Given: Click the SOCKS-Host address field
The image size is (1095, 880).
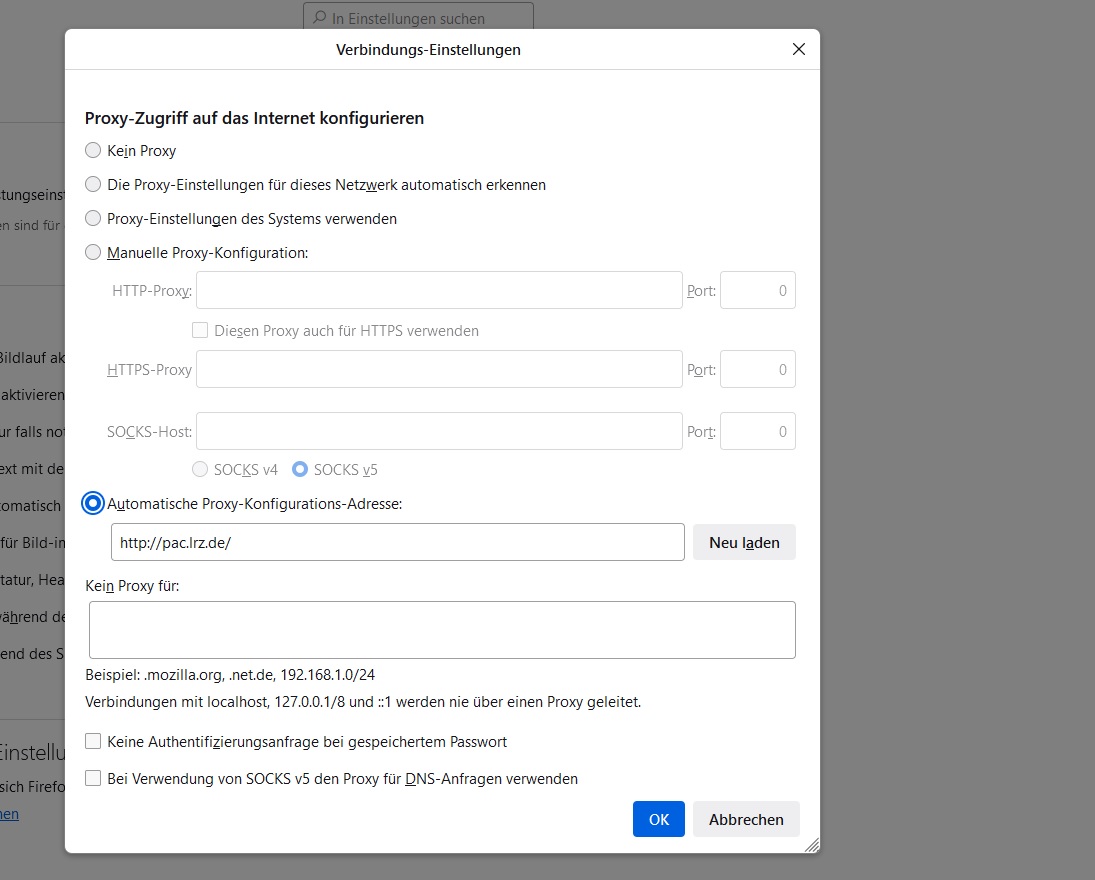Looking at the screenshot, I should tap(439, 432).
